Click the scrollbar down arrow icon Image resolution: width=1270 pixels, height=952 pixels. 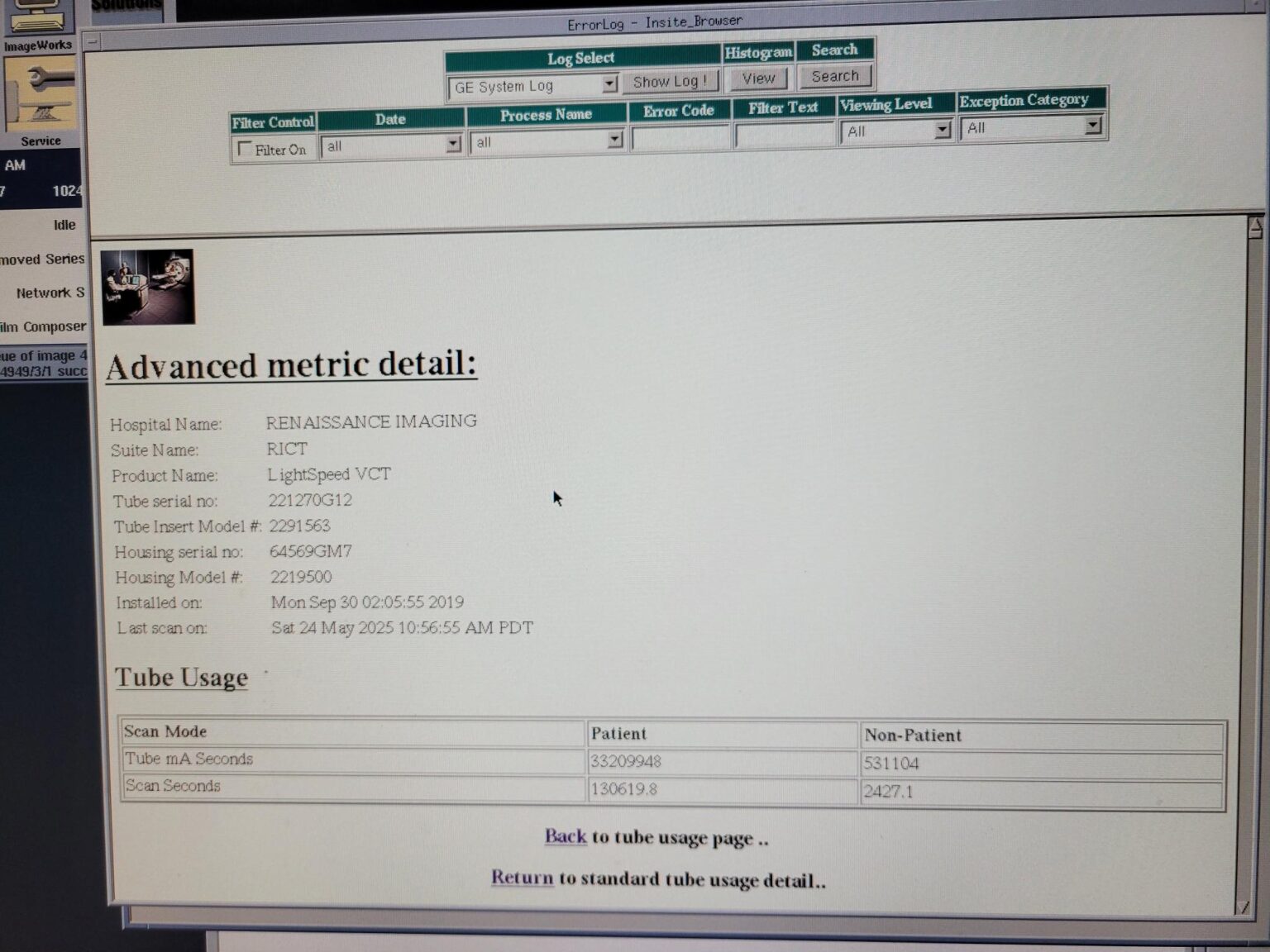(x=1245, y=907)
